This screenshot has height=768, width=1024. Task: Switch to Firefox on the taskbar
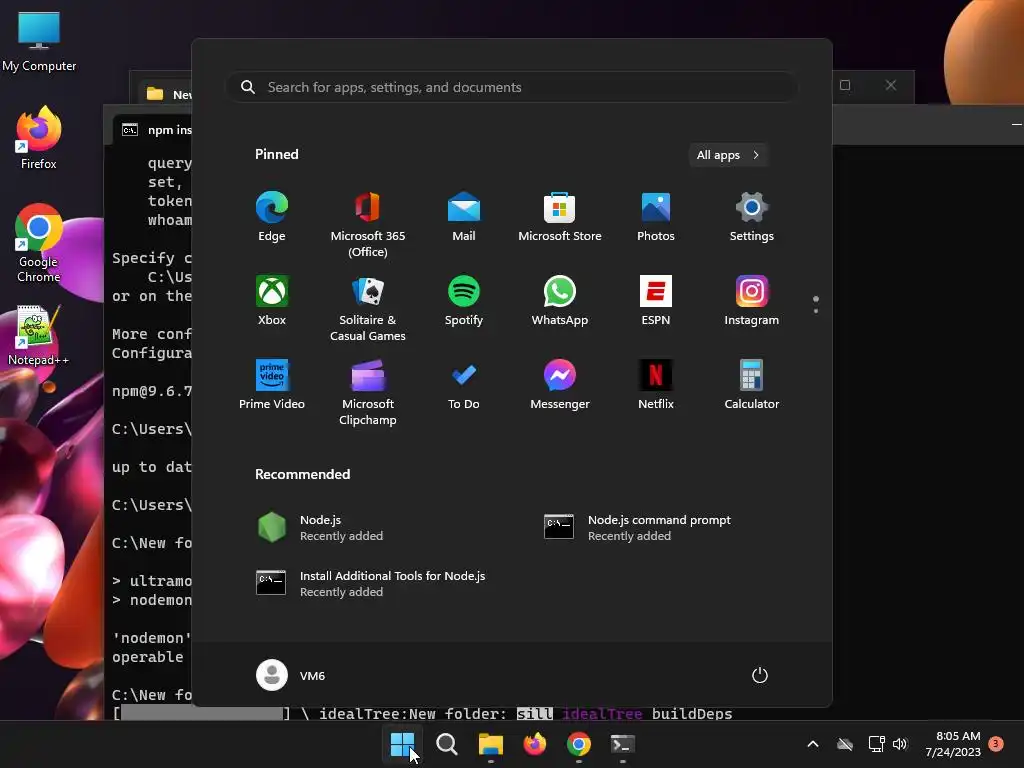pyautogui.click(x=535, y=744)
